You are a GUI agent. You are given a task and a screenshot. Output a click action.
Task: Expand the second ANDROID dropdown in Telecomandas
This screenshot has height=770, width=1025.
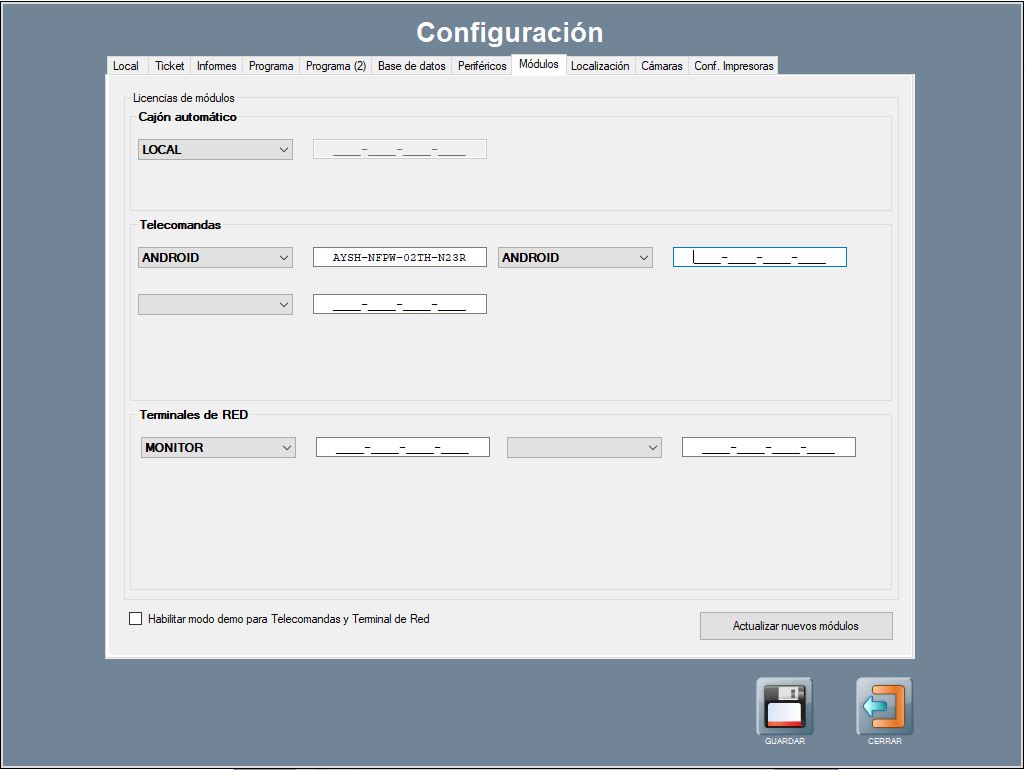575,258
